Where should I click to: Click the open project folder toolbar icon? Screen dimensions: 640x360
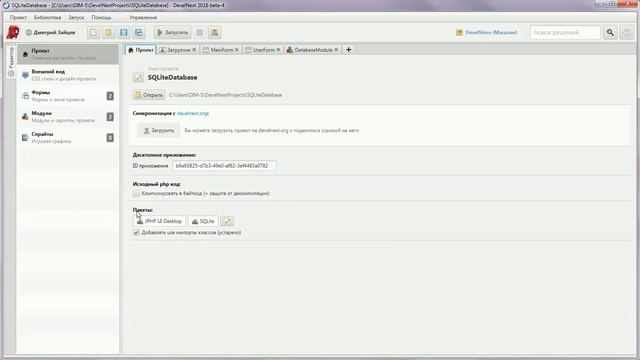pos(109,32)
